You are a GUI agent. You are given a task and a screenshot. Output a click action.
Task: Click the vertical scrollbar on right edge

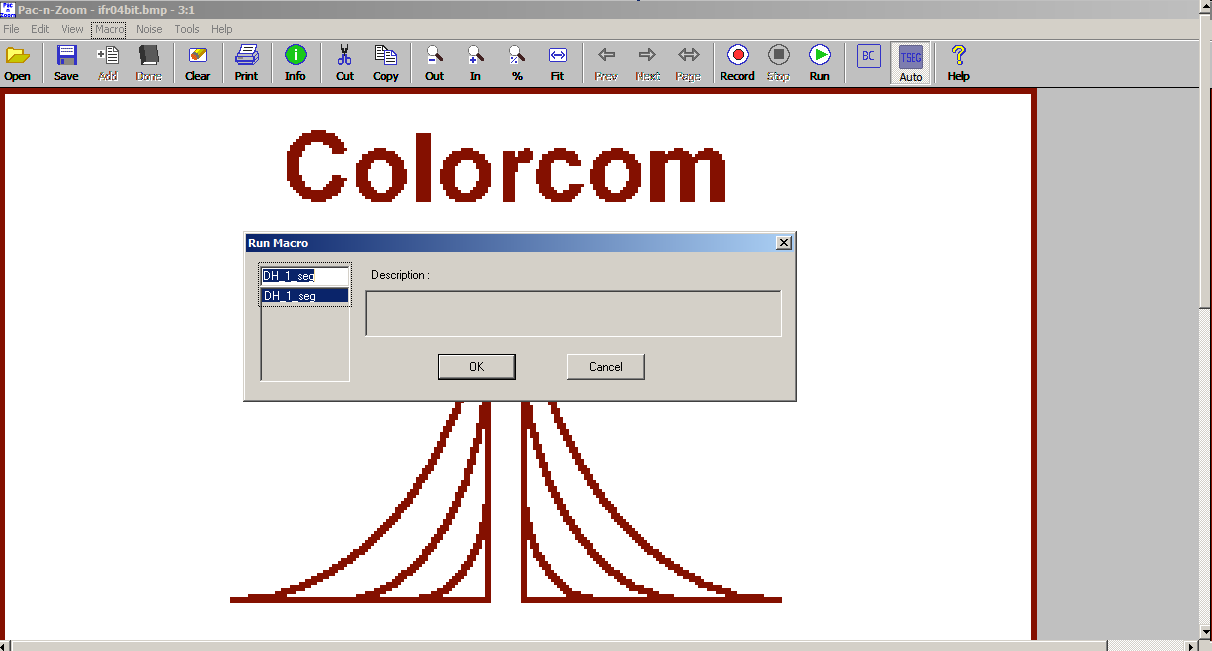[1206, 320]
